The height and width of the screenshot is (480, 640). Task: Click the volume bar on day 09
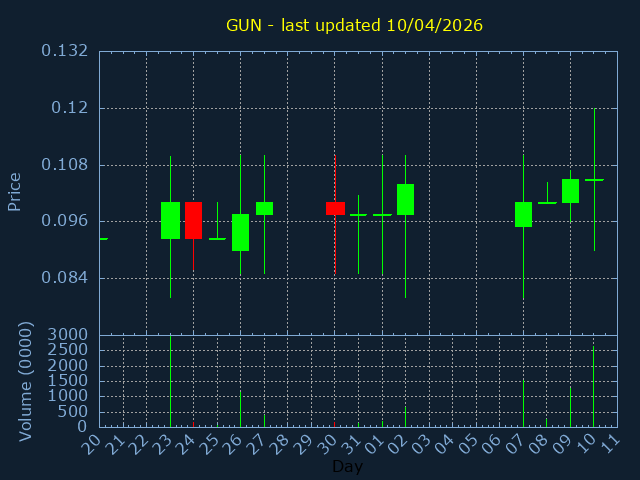pyautogui.click(x=570, y=406)
